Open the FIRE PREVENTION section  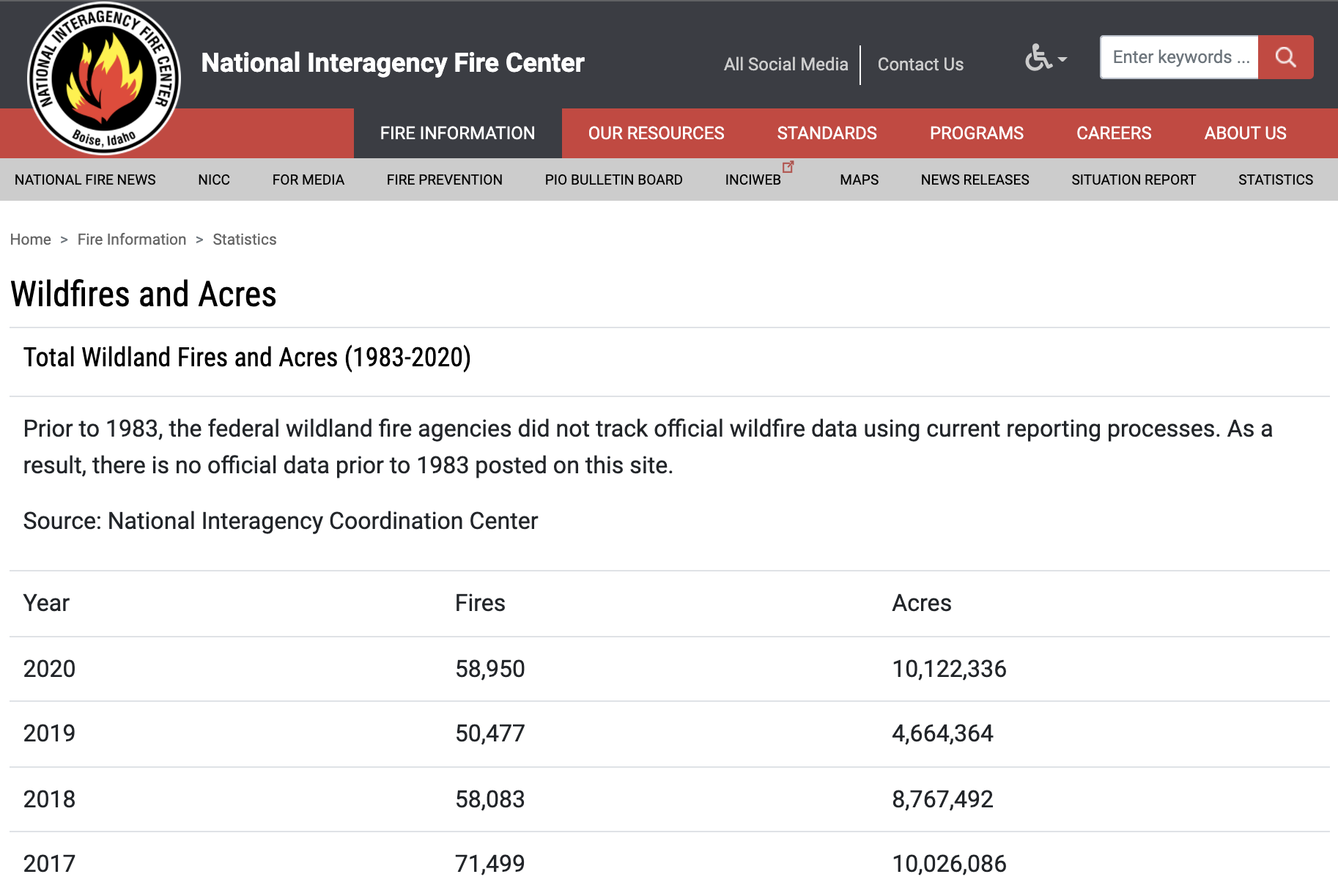pos(444,179)
